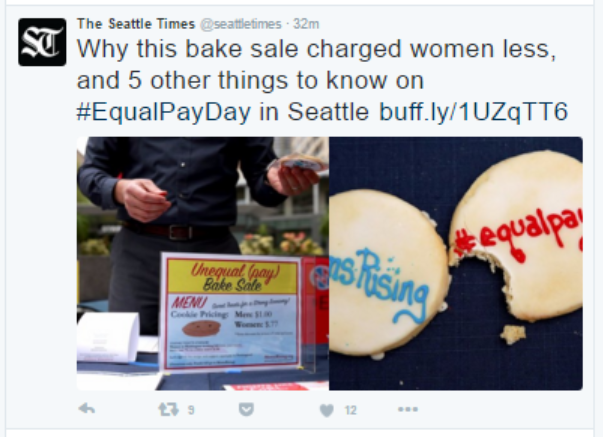The height and width of the screenshot is (437, 603).
Task: Click the blue Rising iced cookie
Action: click(388, 272)
